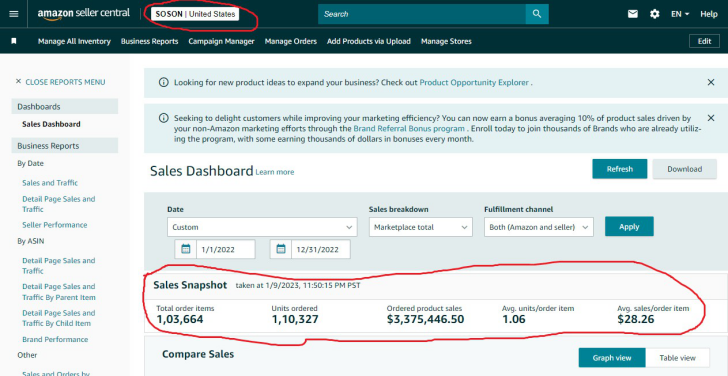Screen dimensions: 728x376
Task: Open Brand Performance report
Action: (55, 339)
